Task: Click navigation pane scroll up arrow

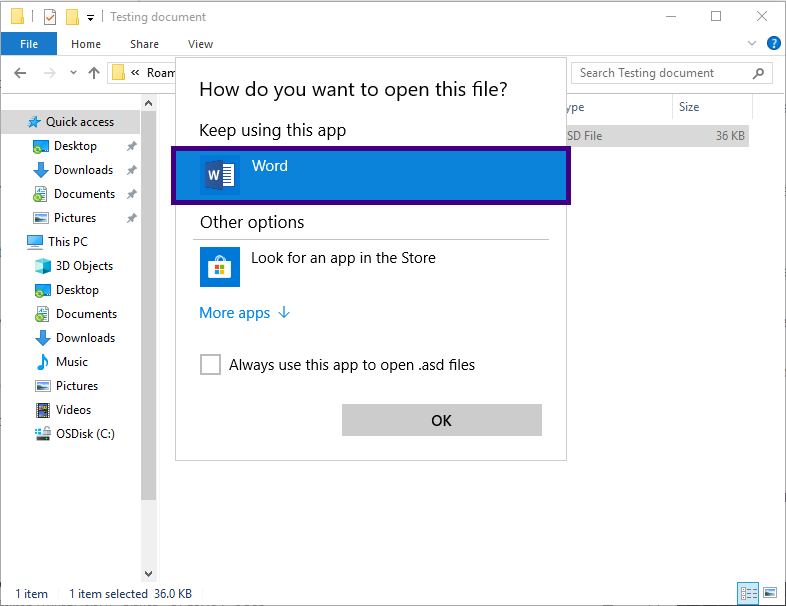Action: click(148, 103)
